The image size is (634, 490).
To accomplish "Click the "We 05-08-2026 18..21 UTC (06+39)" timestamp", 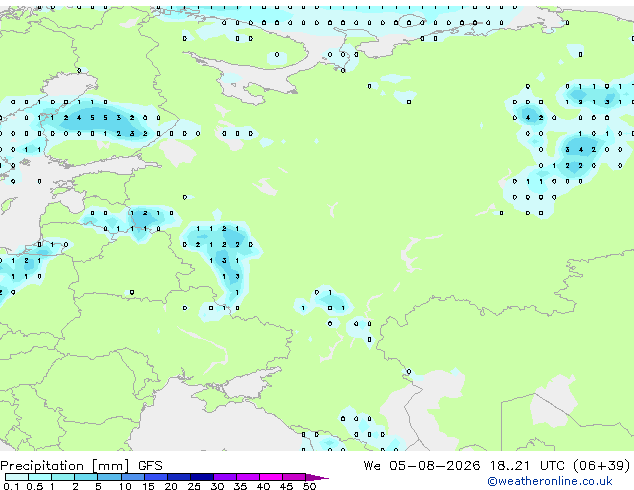I will coord(497,466).
